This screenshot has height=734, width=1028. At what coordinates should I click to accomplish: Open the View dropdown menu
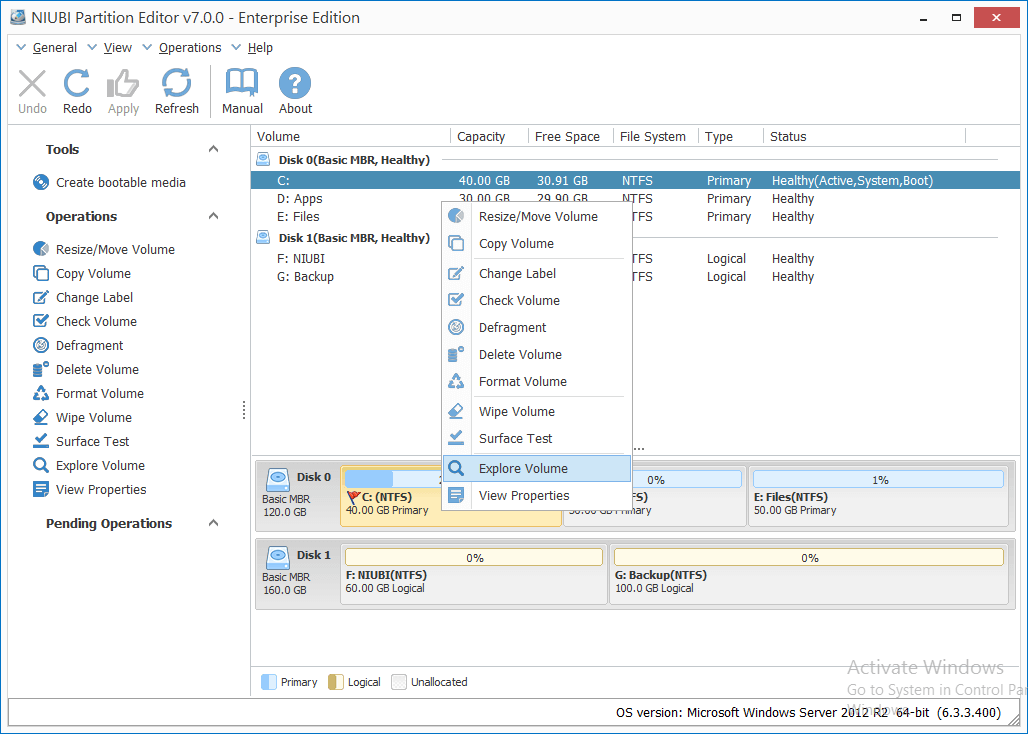point(110,48)
